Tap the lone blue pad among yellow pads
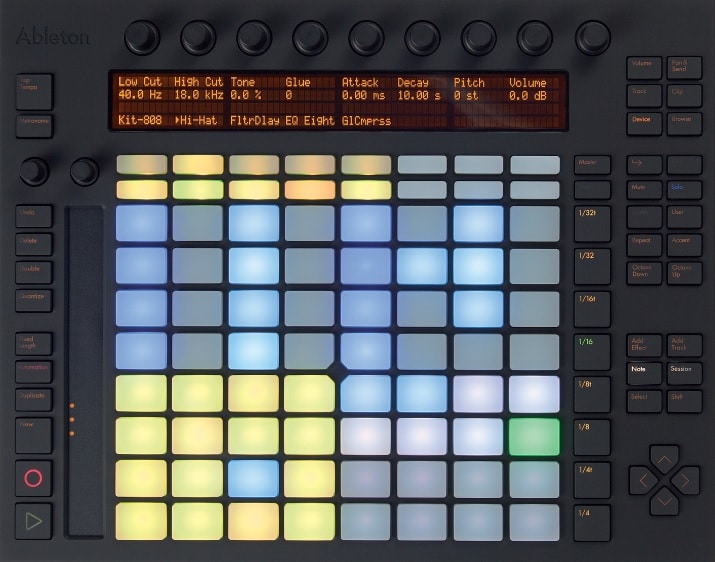This screenshot has height=562, width=715. (254, 479)
